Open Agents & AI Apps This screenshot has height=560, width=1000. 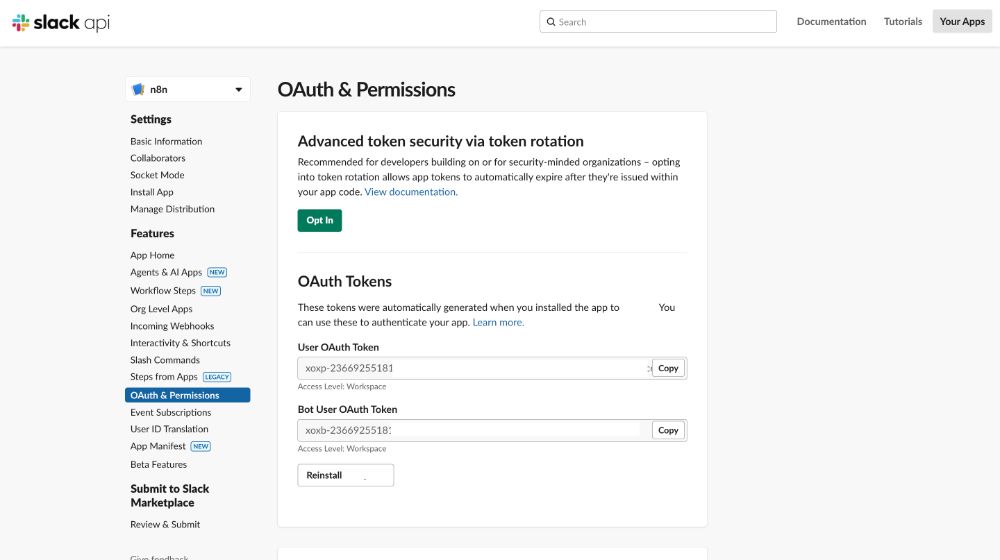click(166, 272)
